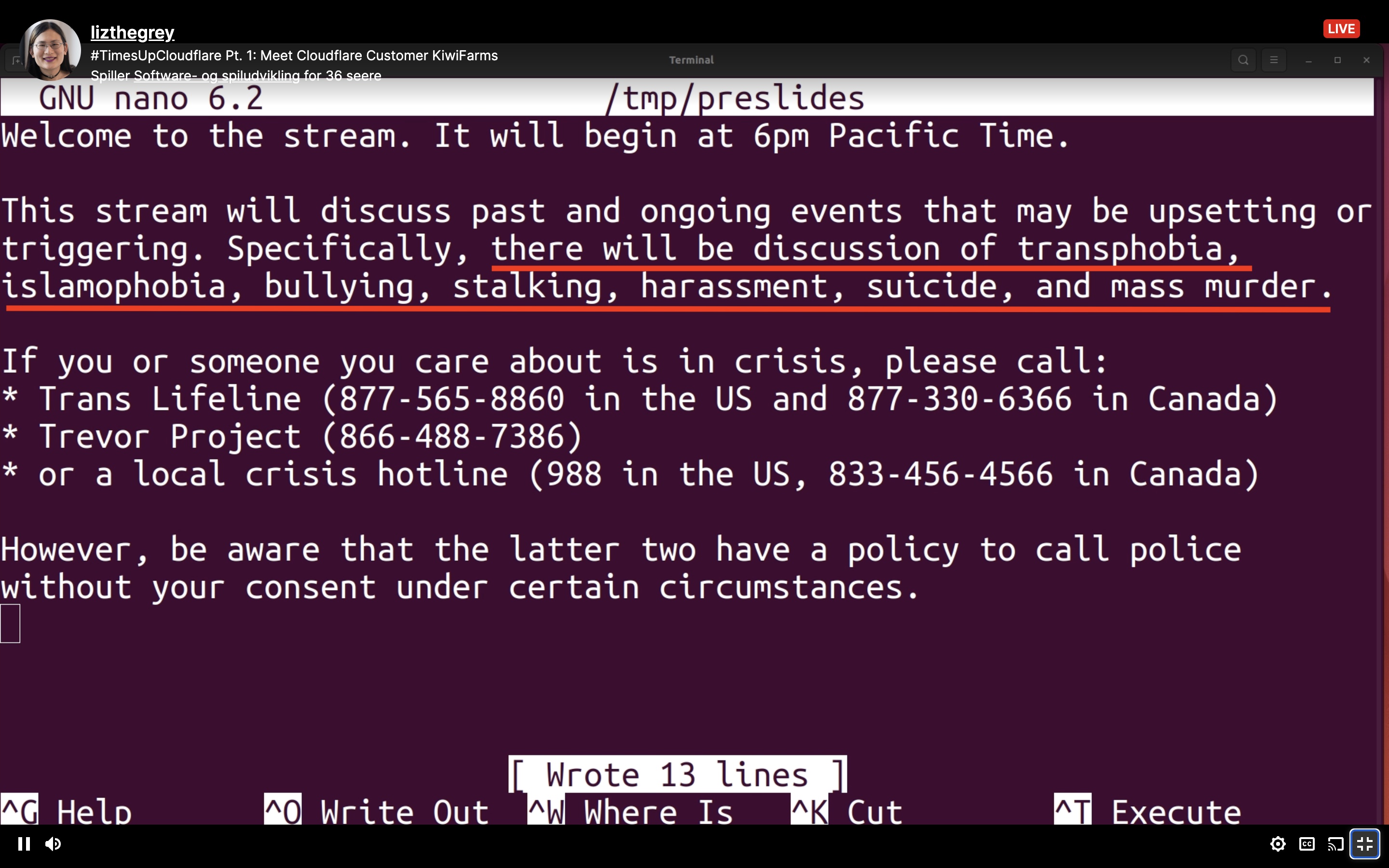This screenshot has width=1389, height=868.
Task: Click the Terminal search icon
Action: point(1243,60)
